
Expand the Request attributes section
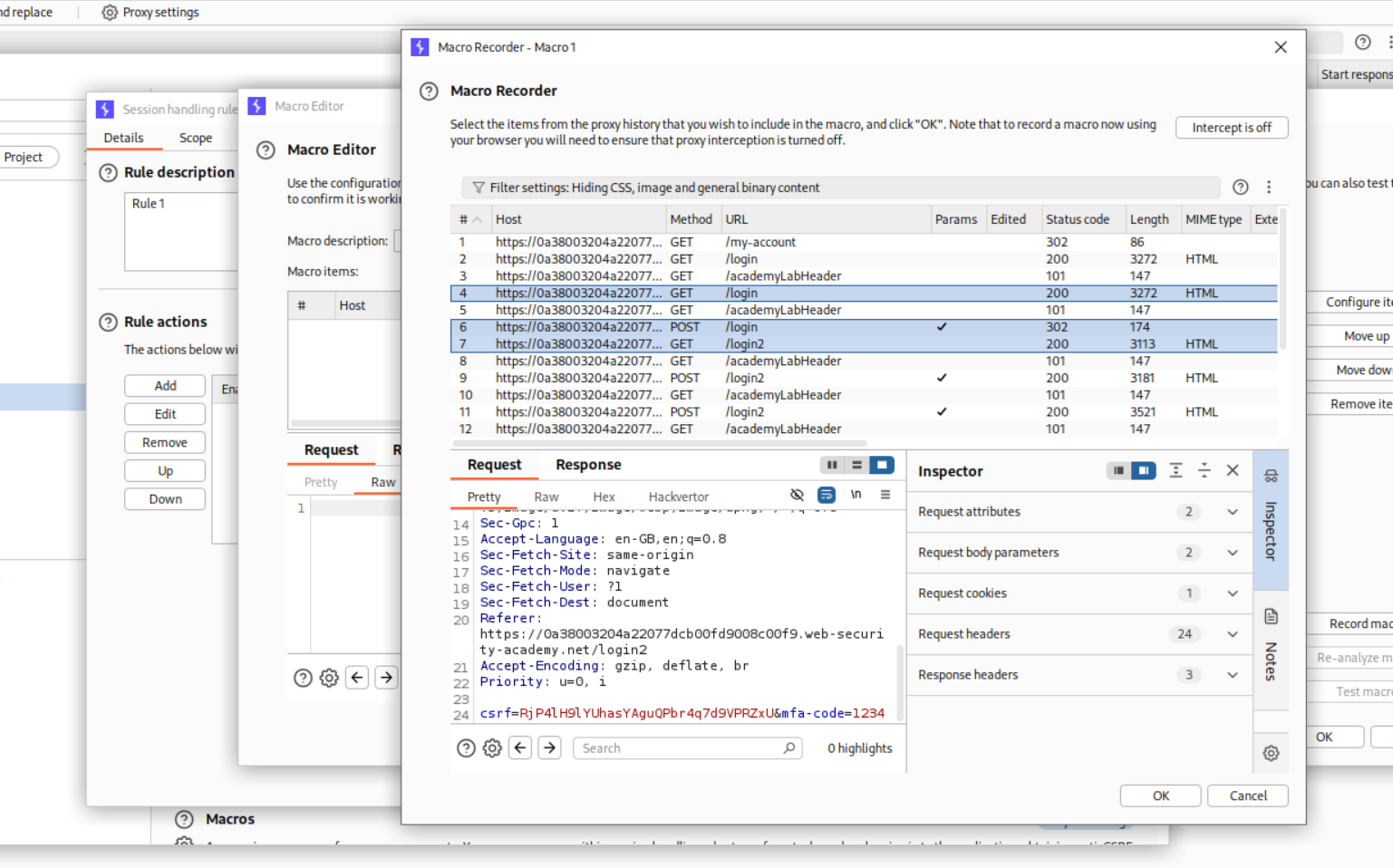1232,512
